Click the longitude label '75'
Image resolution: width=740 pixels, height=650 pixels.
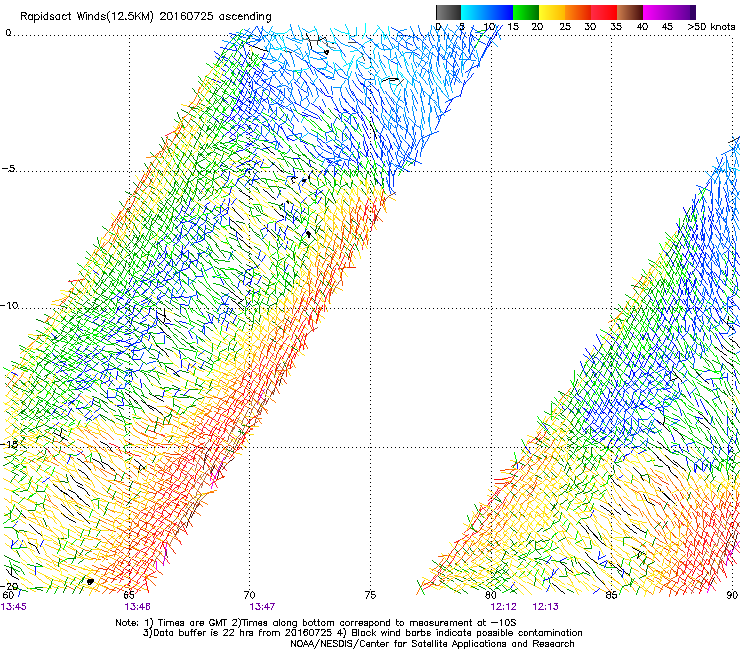[x=370, y=595]
